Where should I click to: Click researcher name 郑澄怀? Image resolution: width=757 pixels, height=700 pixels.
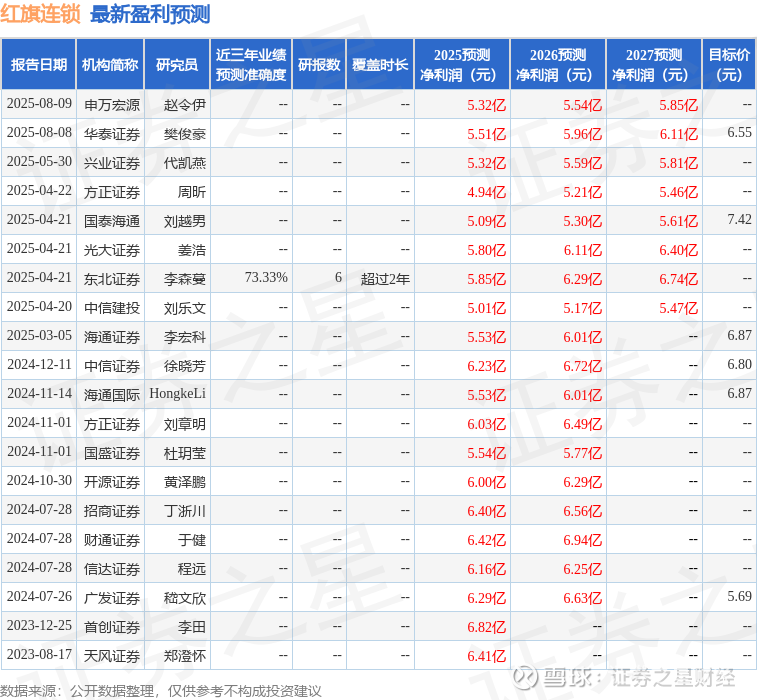point(184,656)
